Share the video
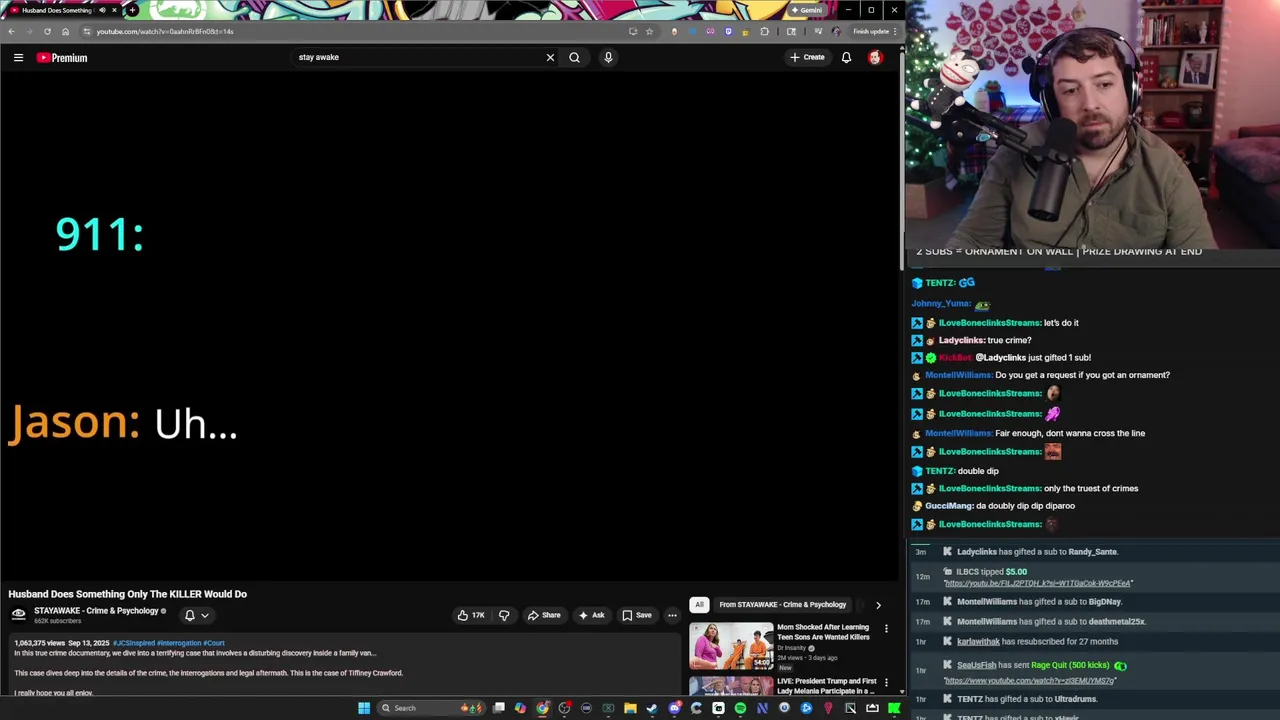The width and height of the screenshot is (1280, 720). point(544,615)
